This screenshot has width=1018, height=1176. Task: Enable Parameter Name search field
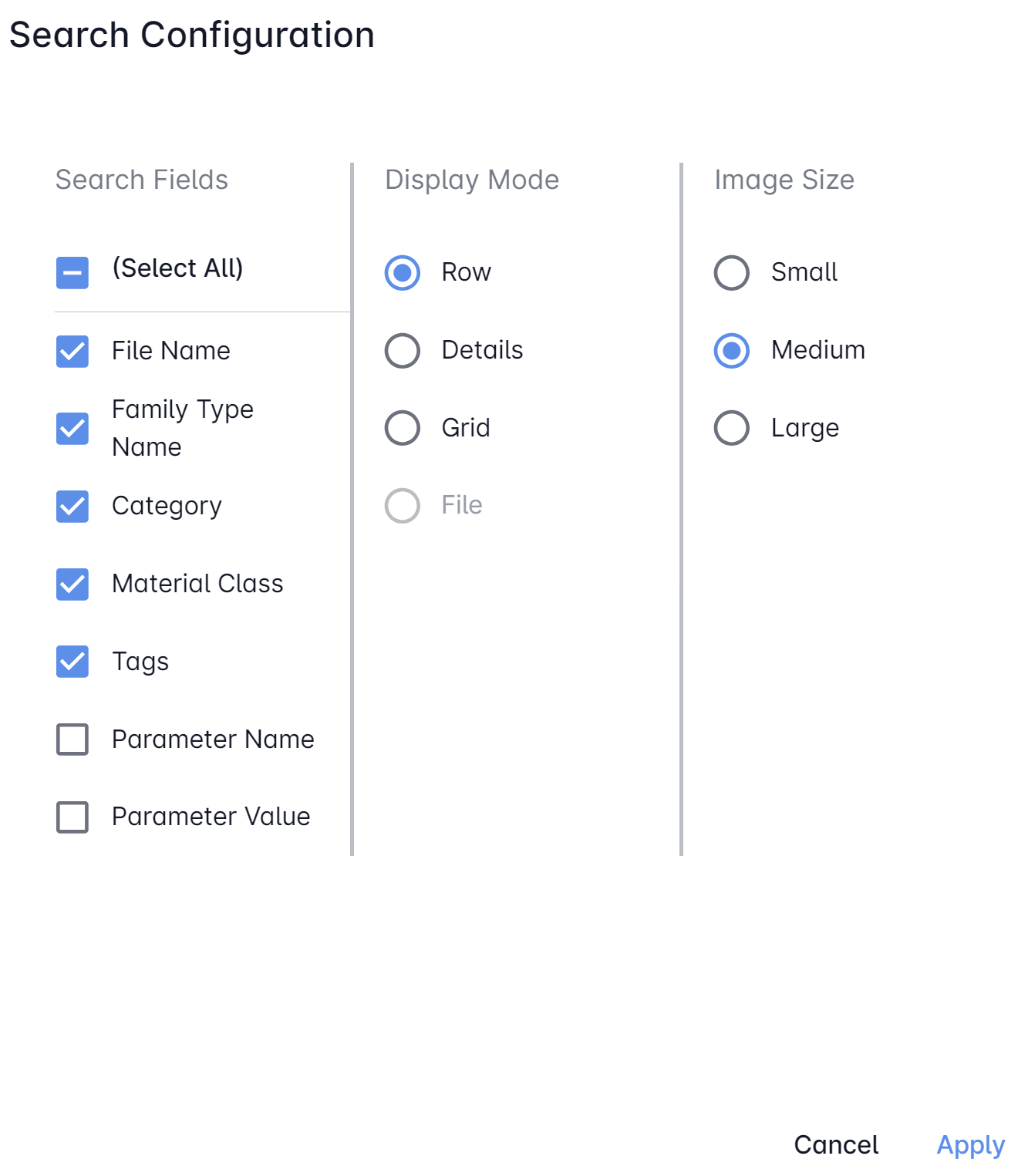pos(72,740)
